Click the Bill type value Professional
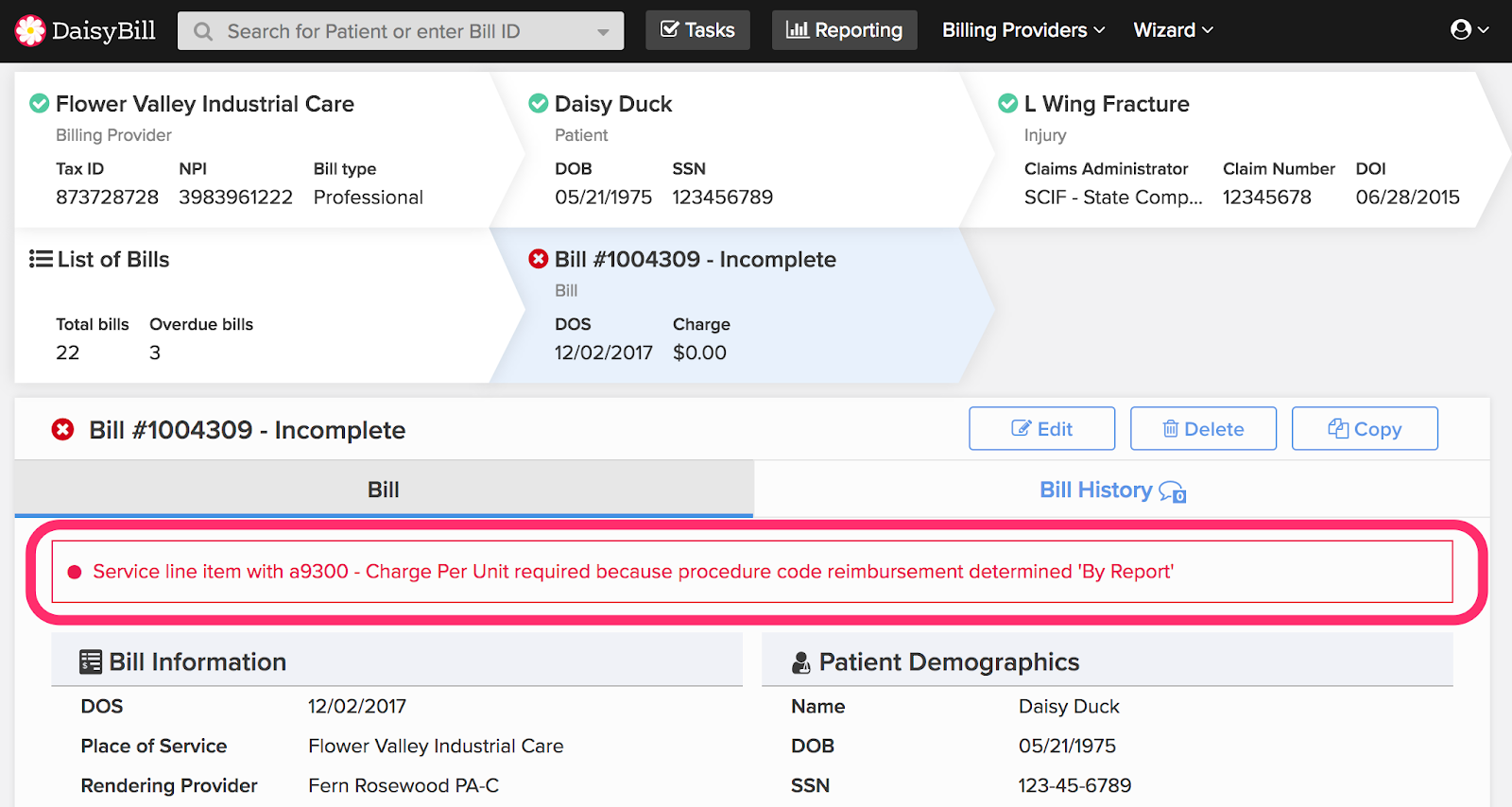 click(x=369, y=197)
